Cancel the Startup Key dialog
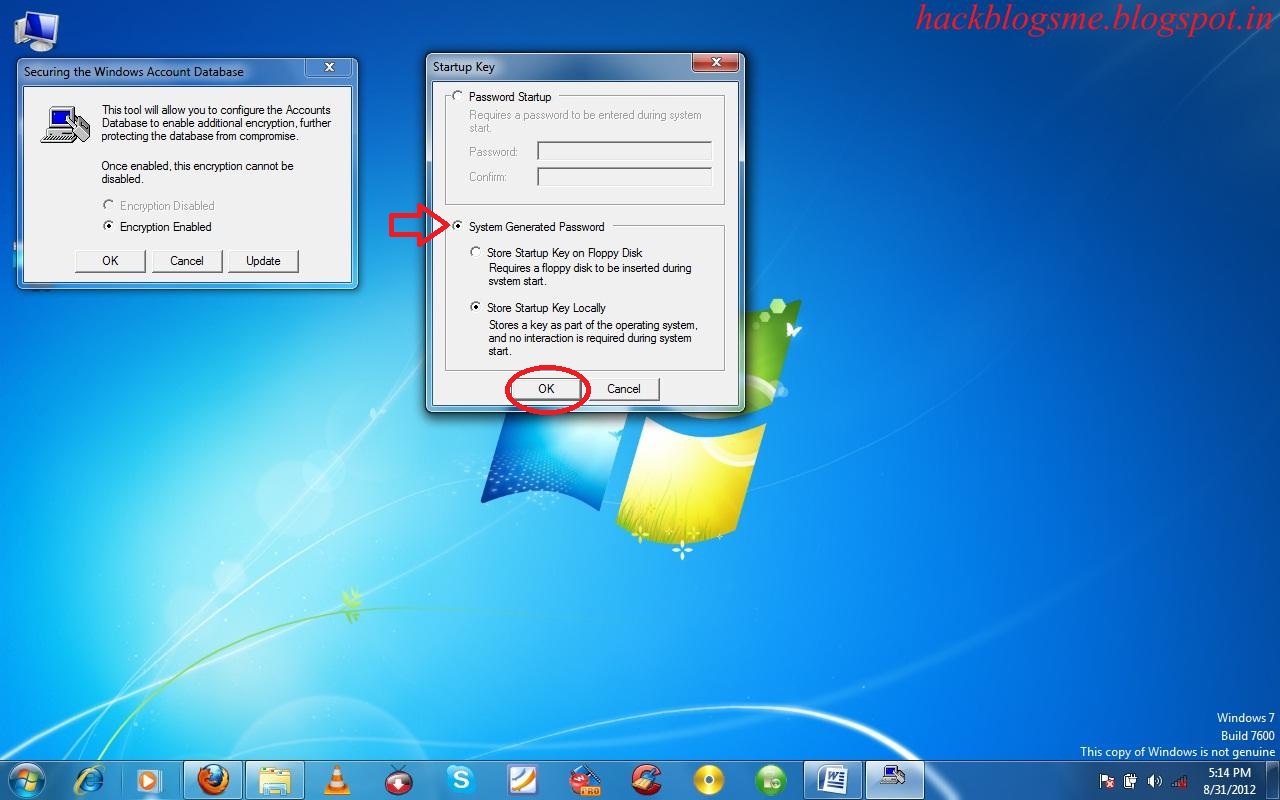 (x=624, y=389)
